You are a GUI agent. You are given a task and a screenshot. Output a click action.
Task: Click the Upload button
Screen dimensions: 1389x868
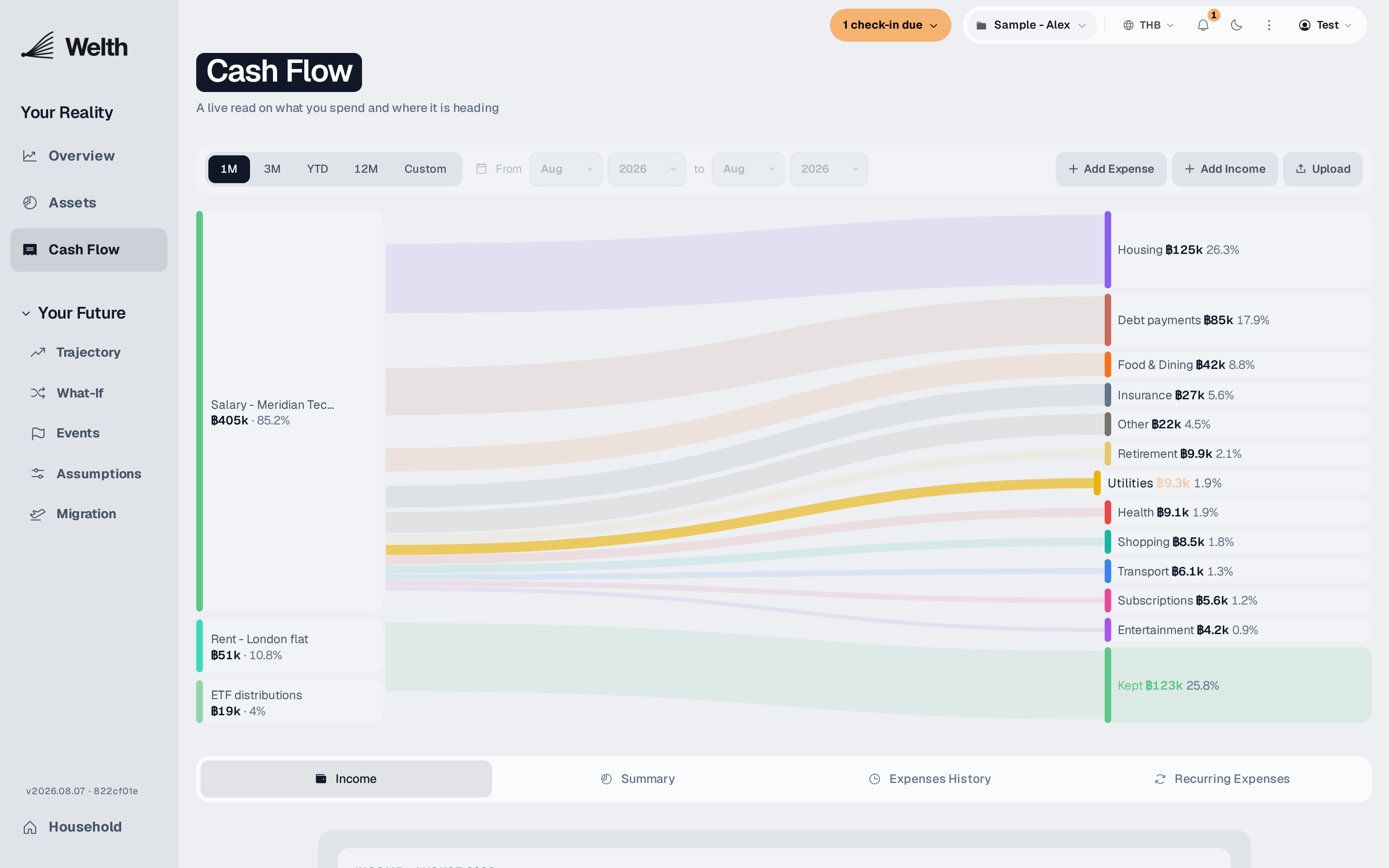pos(1323,169)
